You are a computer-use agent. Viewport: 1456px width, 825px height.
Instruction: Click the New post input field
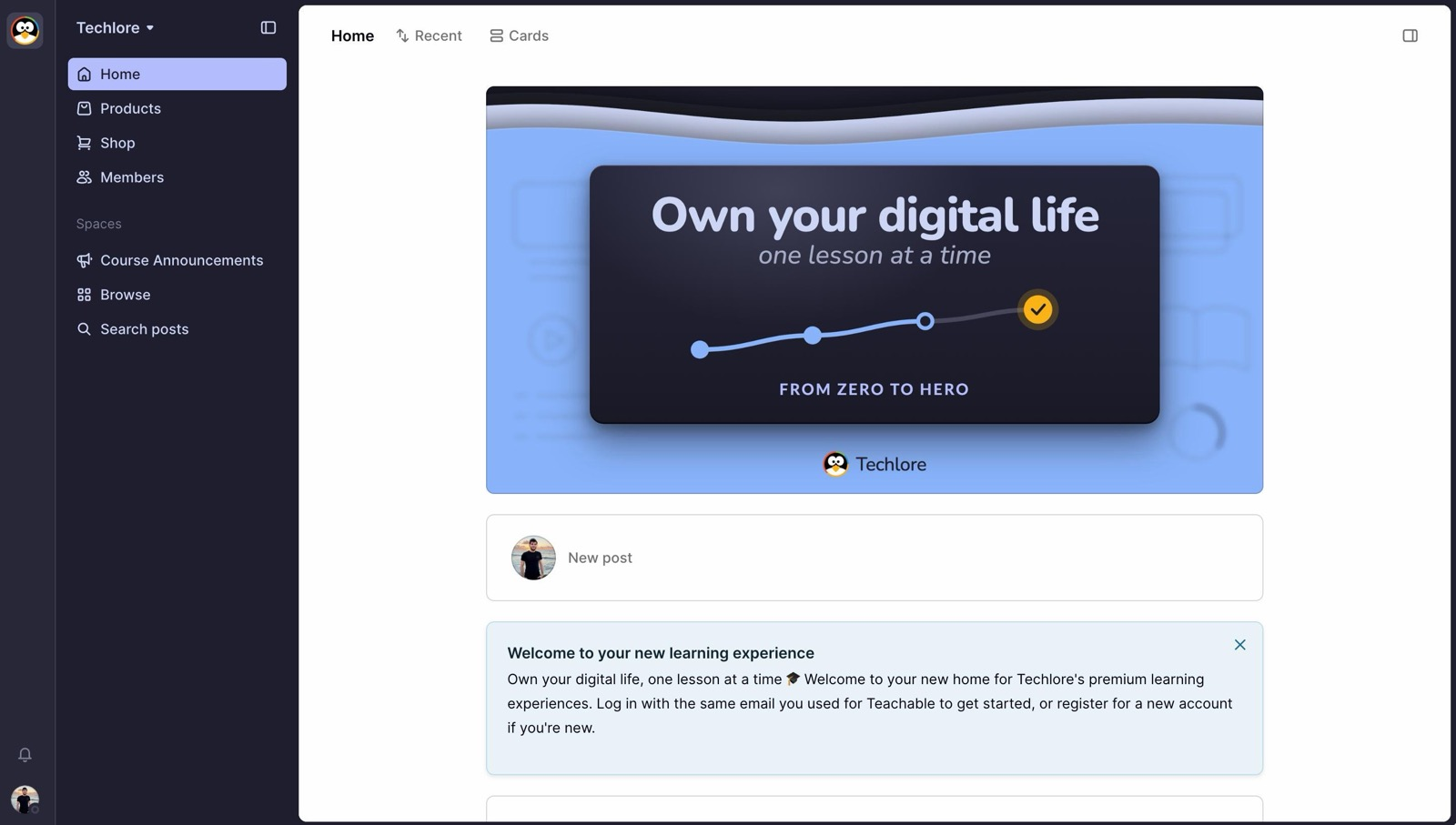click(x=875, y=558)
